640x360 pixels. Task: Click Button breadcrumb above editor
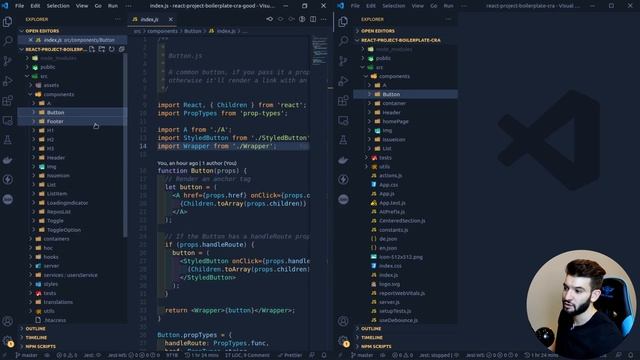point(192,31)
